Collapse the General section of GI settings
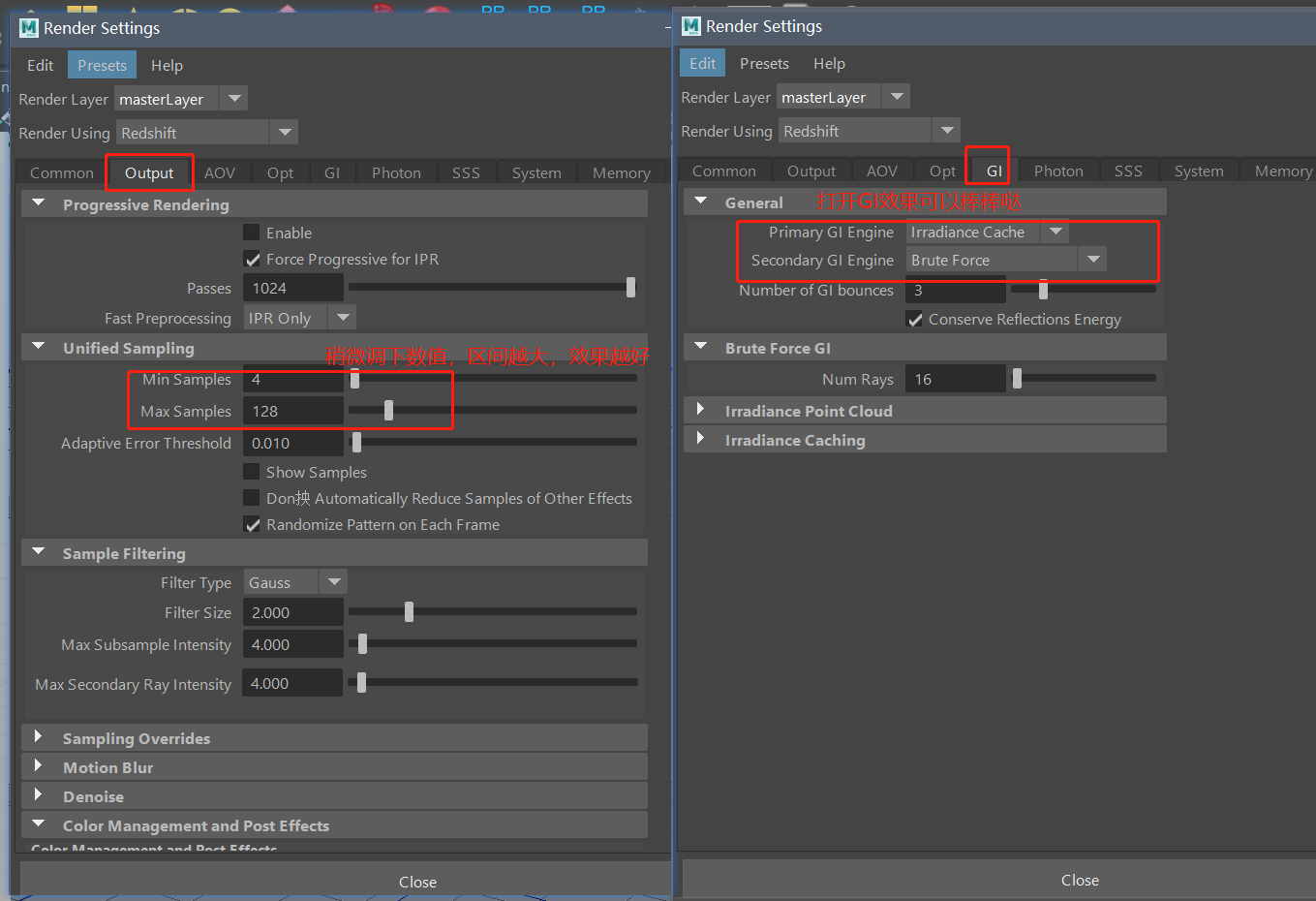The image size is (1316, 901). tap(701, 202)
